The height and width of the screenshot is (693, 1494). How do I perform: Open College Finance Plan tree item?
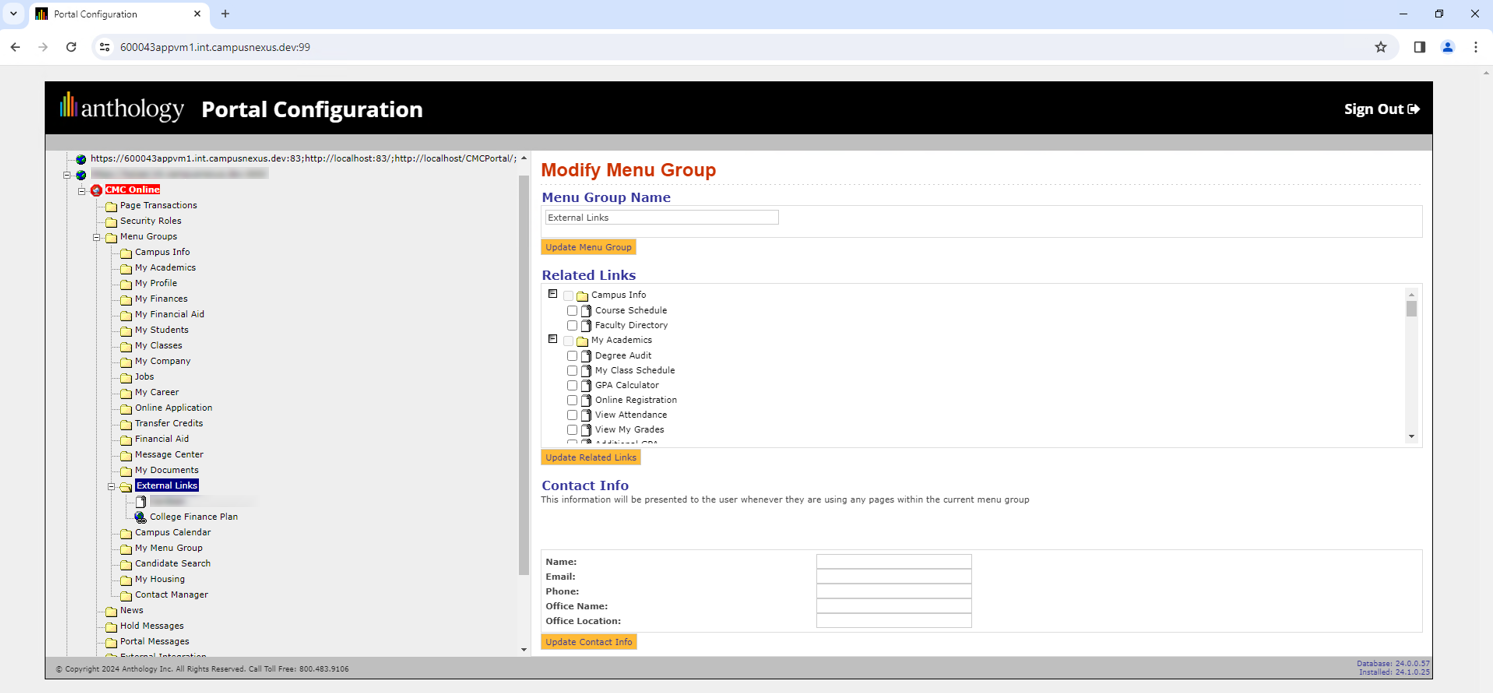pyautogui.click(x=194, y=517)
